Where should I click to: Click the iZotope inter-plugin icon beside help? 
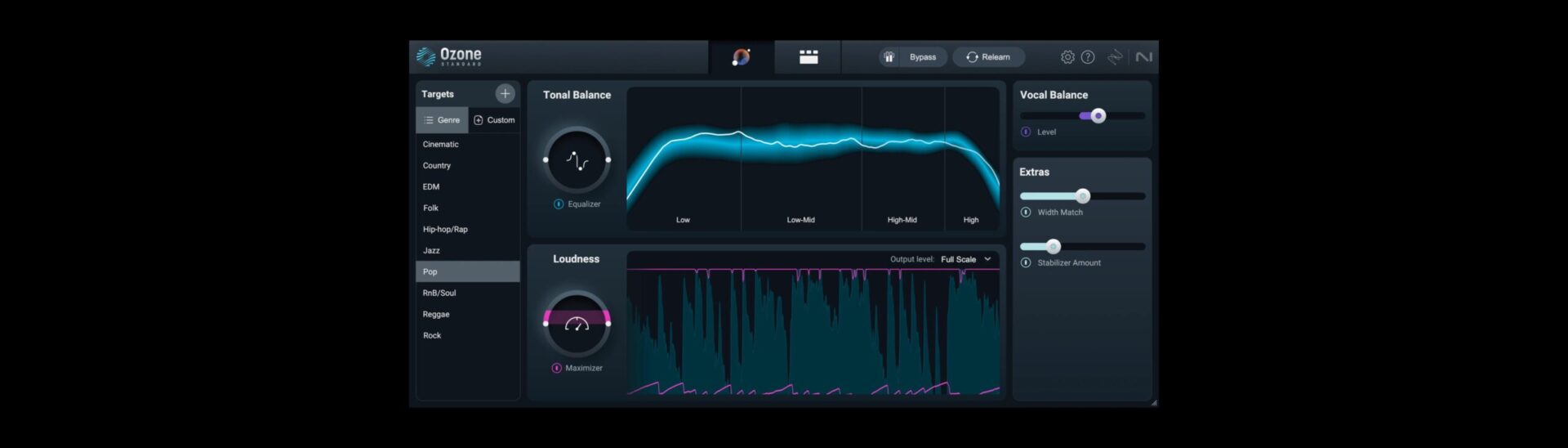click(1115, 57)
